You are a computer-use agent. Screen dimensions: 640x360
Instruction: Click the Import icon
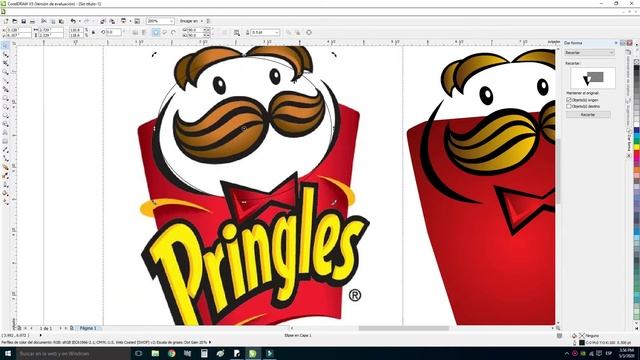pyautogui.click(x=103, y=21)
